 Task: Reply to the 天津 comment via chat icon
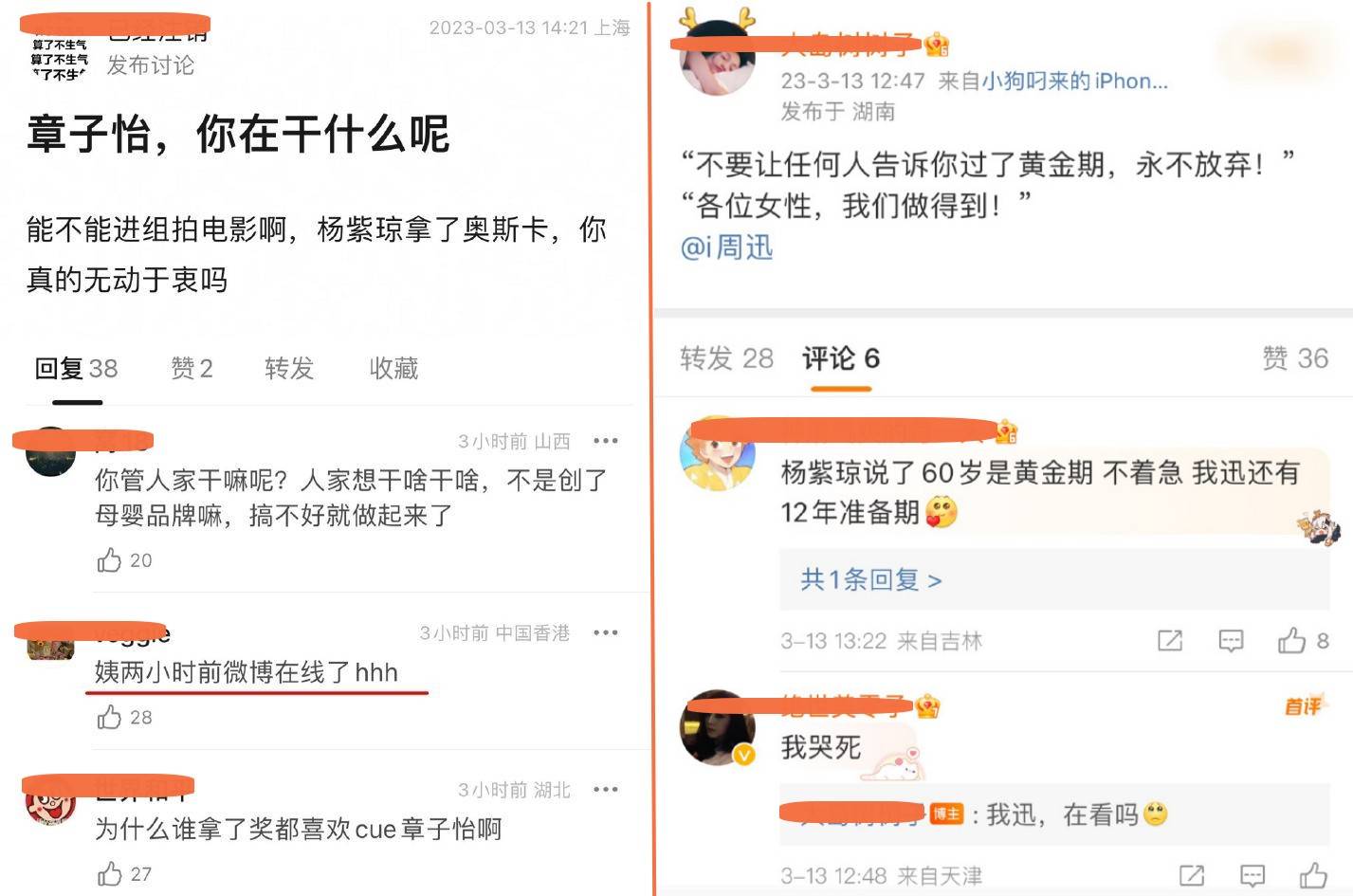pos(1252,875)
